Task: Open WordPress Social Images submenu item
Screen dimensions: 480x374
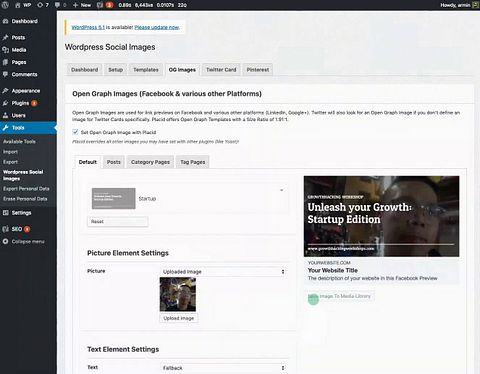Action: click(23, 175)
